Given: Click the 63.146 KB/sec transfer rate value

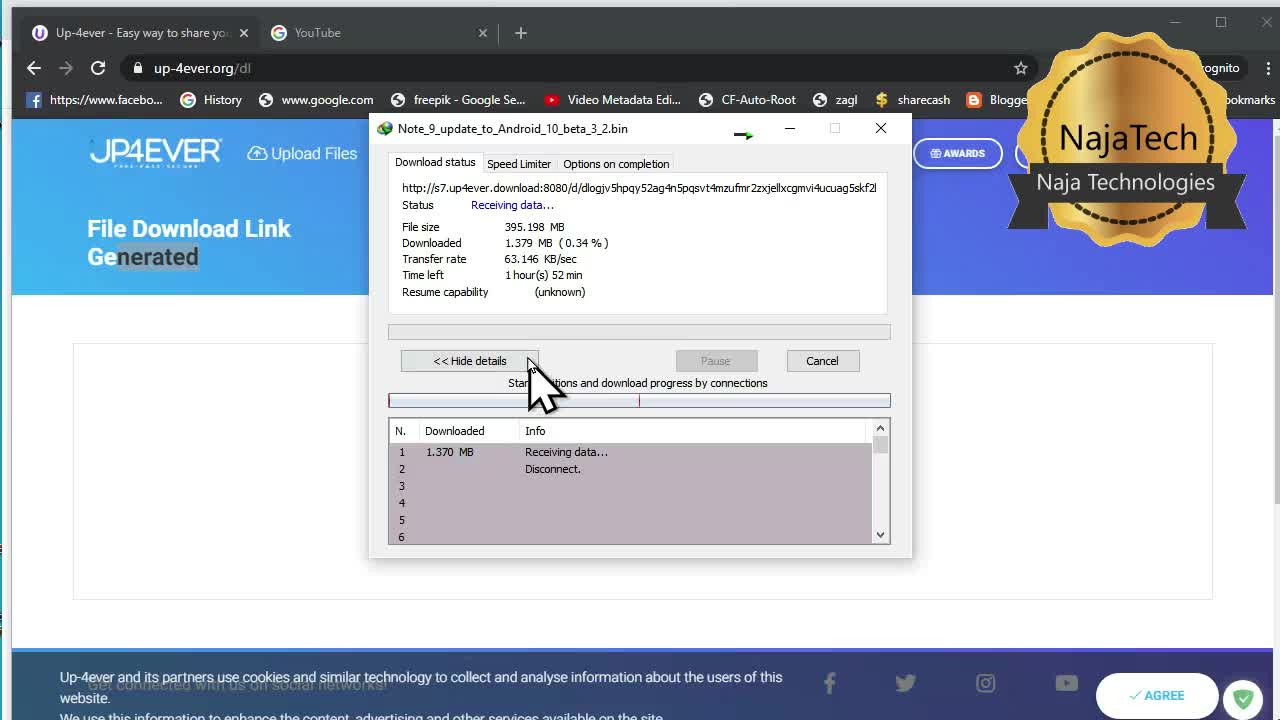Looking at the screenshot, I should pos(541,259).
